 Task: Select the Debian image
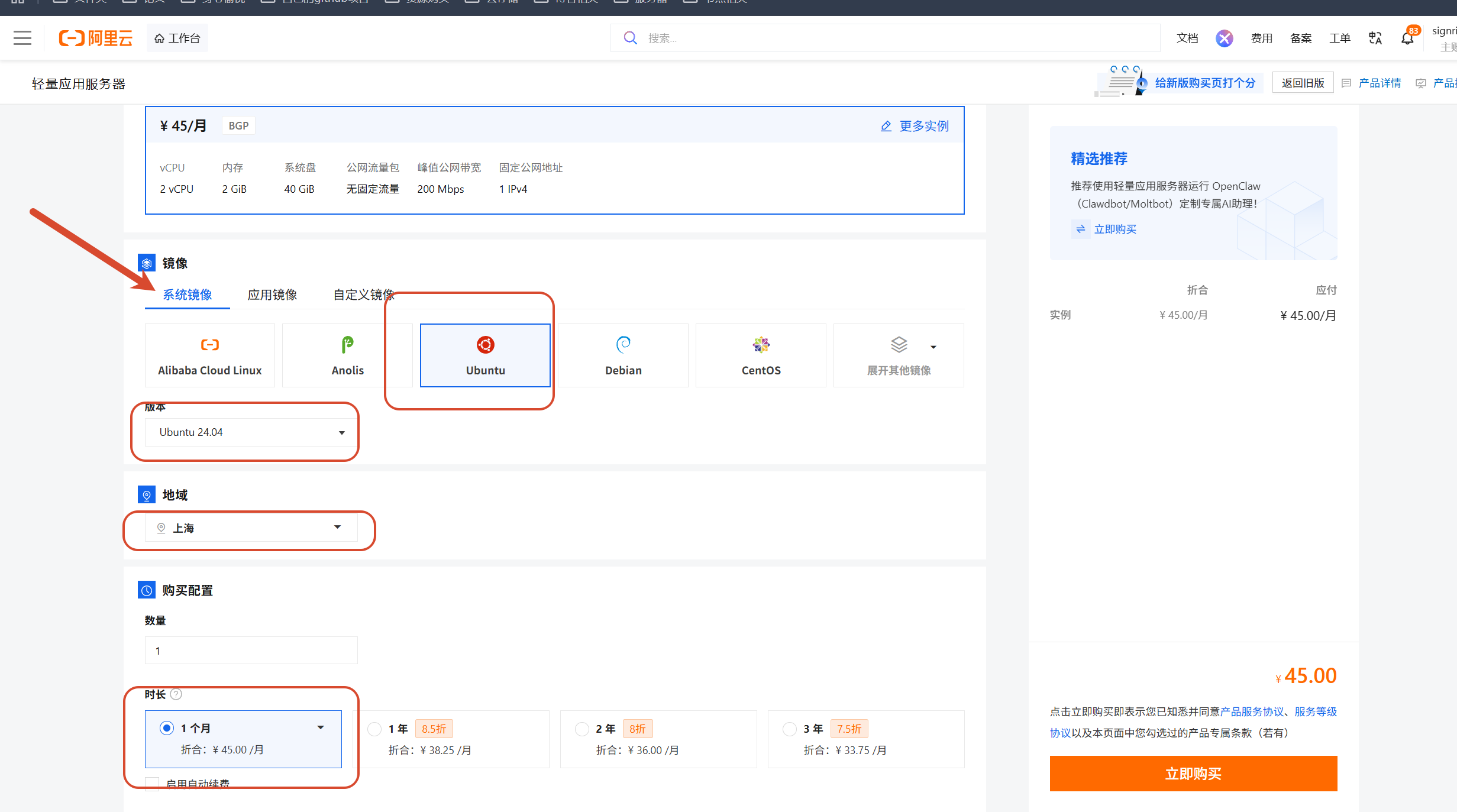click(x=623, y=355)
